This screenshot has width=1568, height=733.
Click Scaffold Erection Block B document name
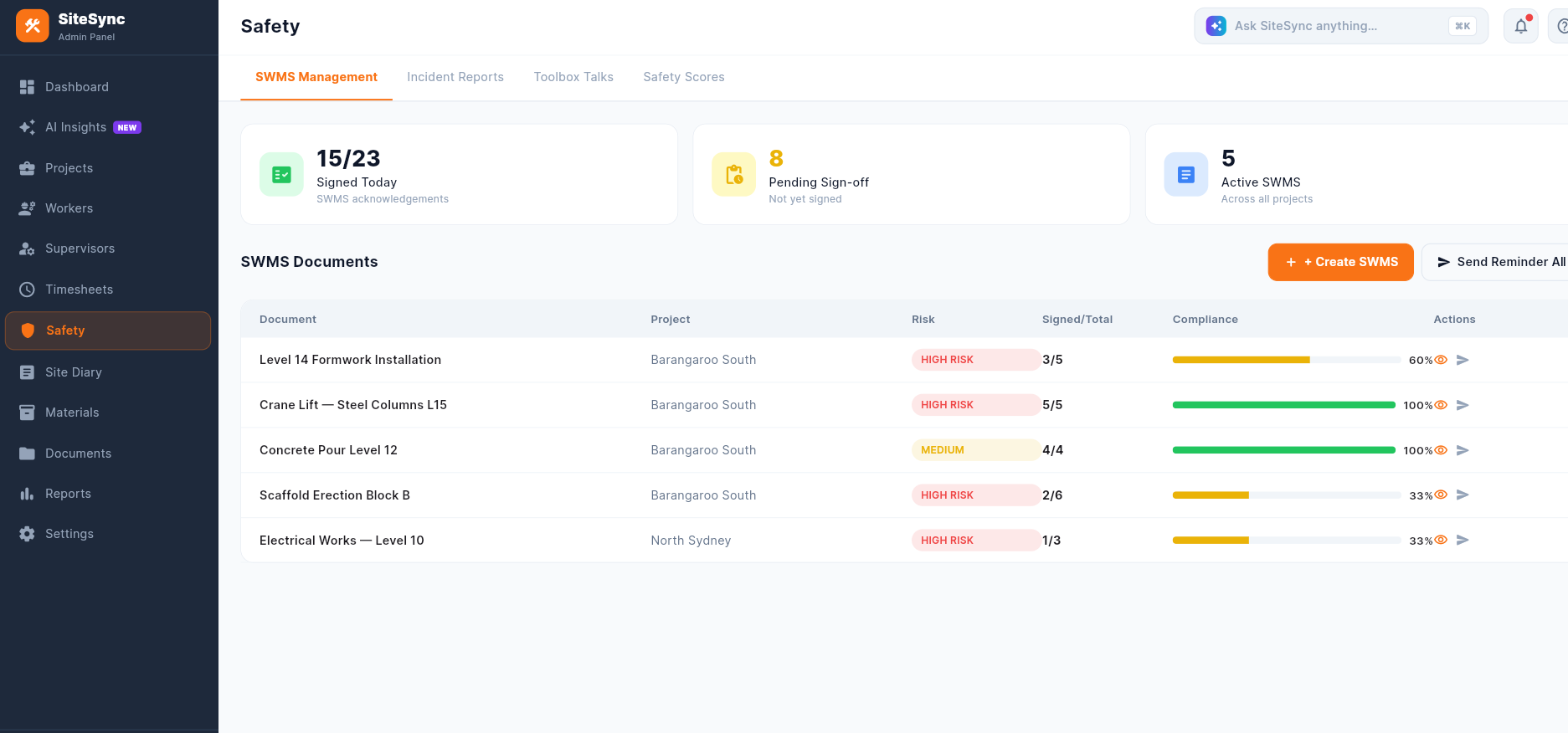335,495
